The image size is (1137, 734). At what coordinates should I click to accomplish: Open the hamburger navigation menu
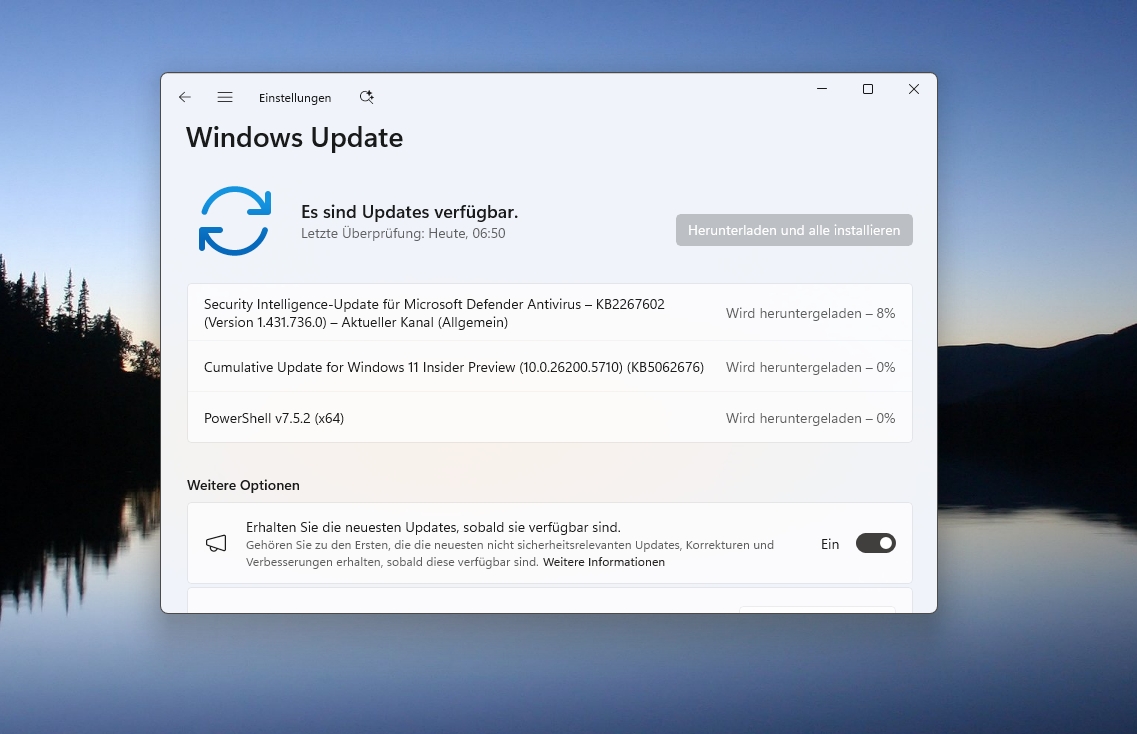pyautogui.click(x=225, y=97)
